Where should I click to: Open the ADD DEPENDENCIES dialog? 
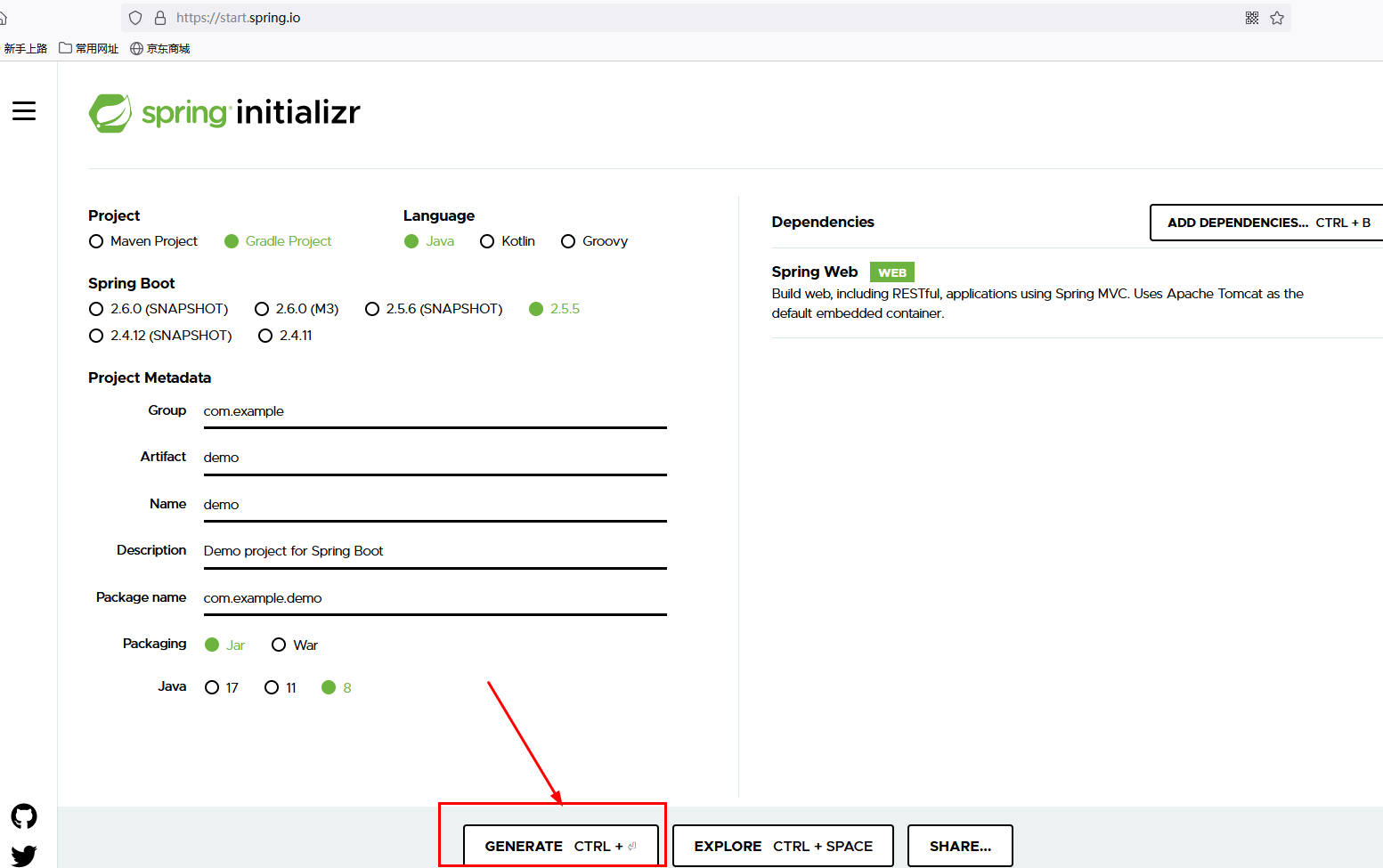tap(1269, 223)
